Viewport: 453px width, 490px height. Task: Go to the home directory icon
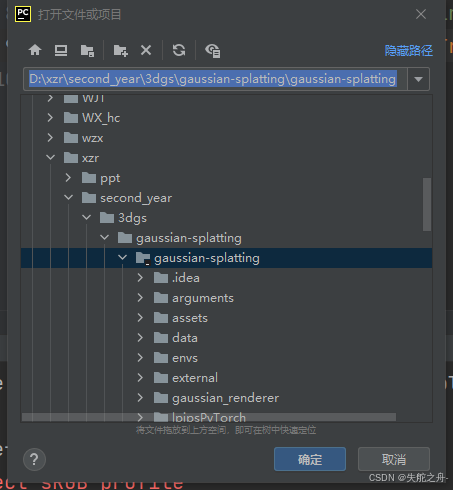[35, 50]
